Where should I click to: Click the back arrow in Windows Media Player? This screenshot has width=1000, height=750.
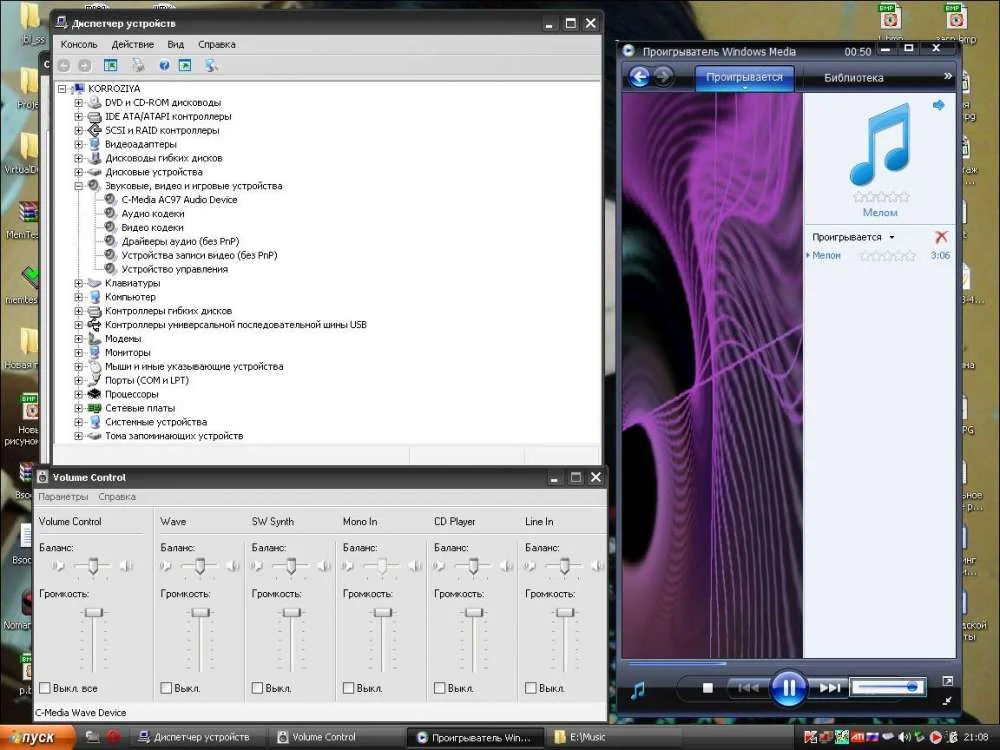point(639,77)
